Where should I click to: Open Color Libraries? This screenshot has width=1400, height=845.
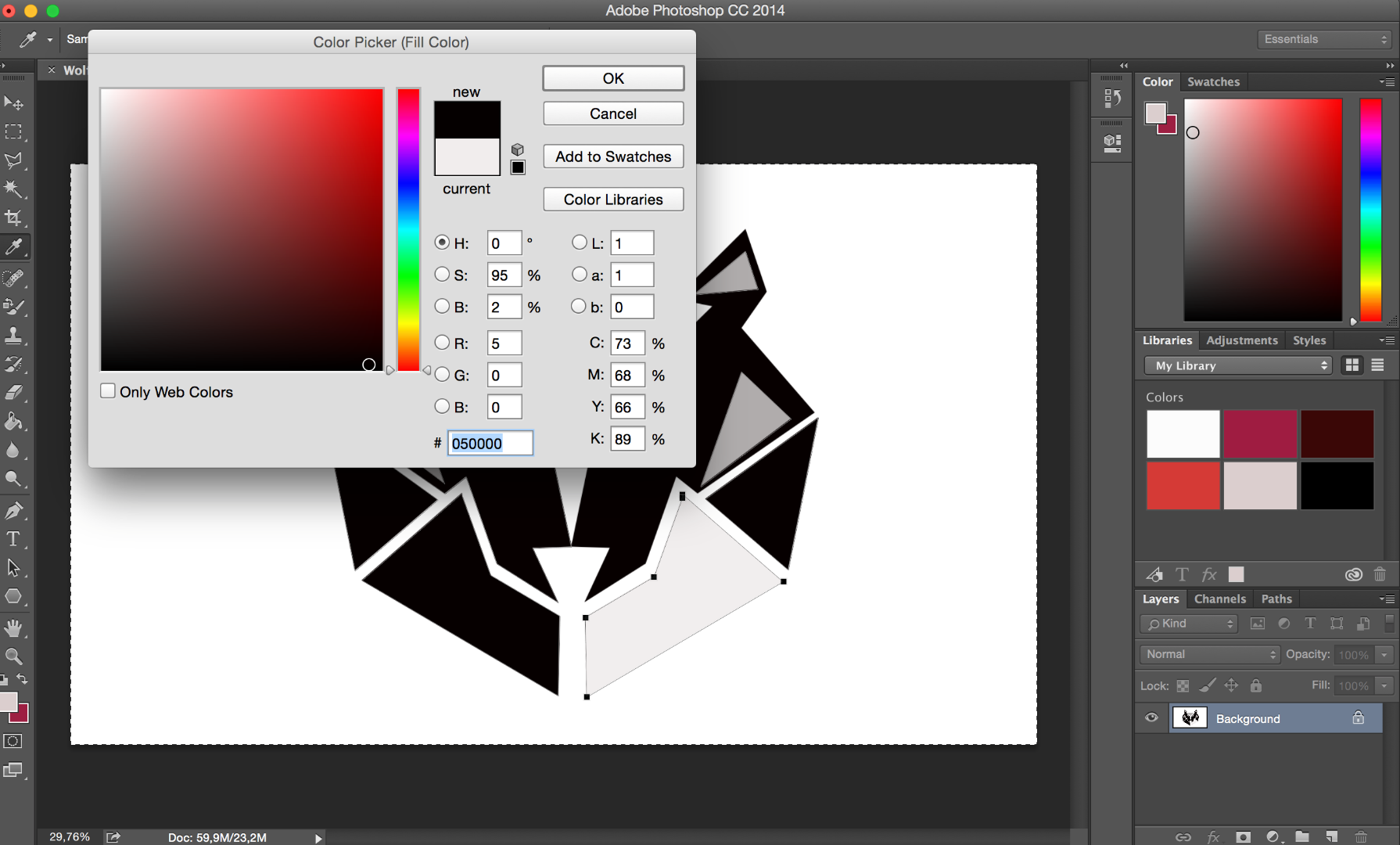pos(613,200)
